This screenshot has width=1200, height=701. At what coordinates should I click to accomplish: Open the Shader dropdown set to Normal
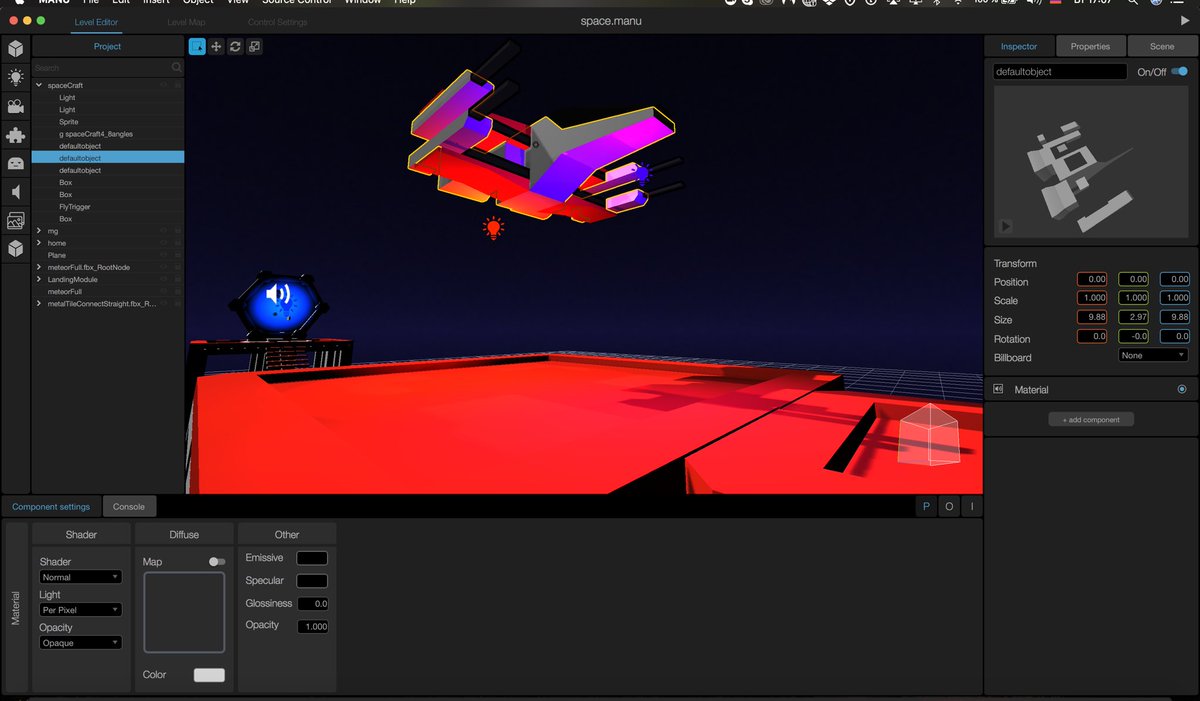81,577
